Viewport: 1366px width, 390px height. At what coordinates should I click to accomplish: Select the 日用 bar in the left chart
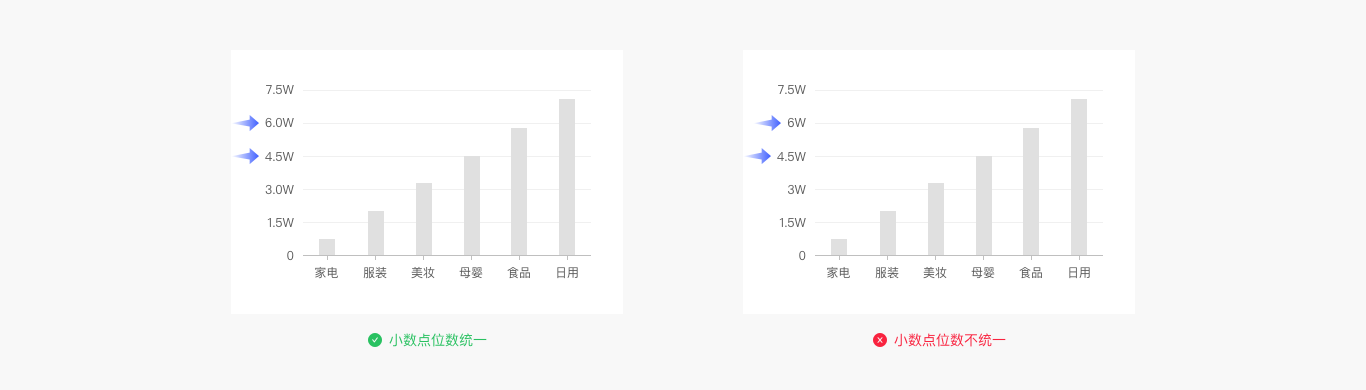coord(567,177)
